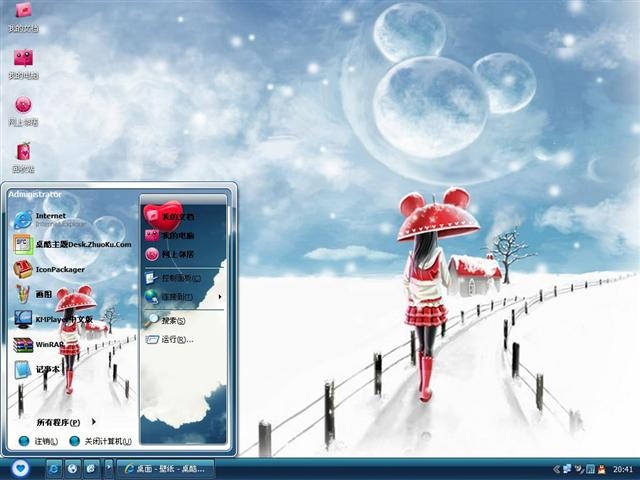
Task: Click the heart-shaped start button
Action: [x=20, y=468]
